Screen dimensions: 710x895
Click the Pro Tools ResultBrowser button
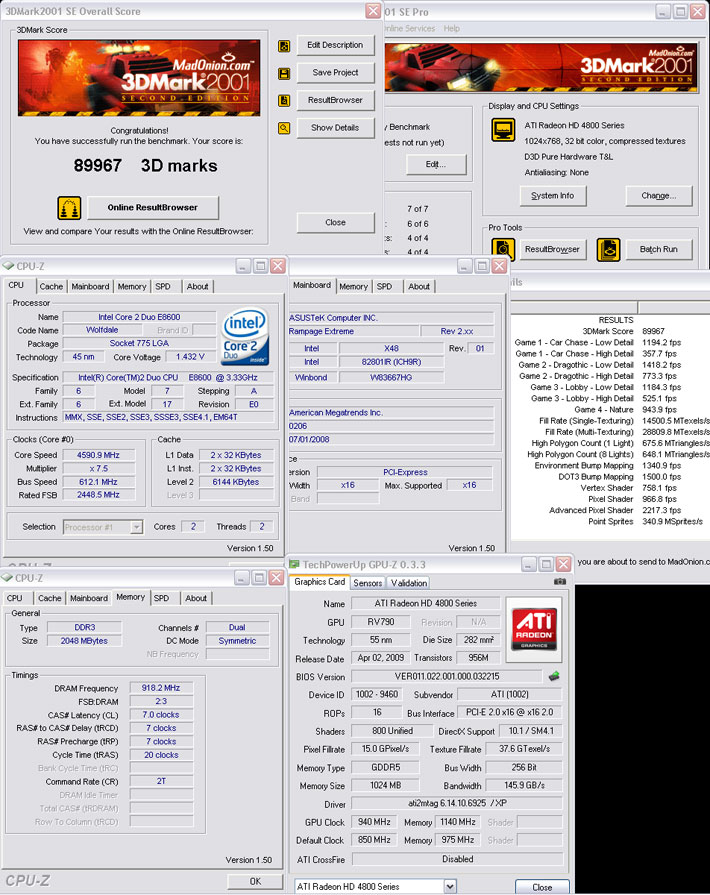click(x=552, y=249)
